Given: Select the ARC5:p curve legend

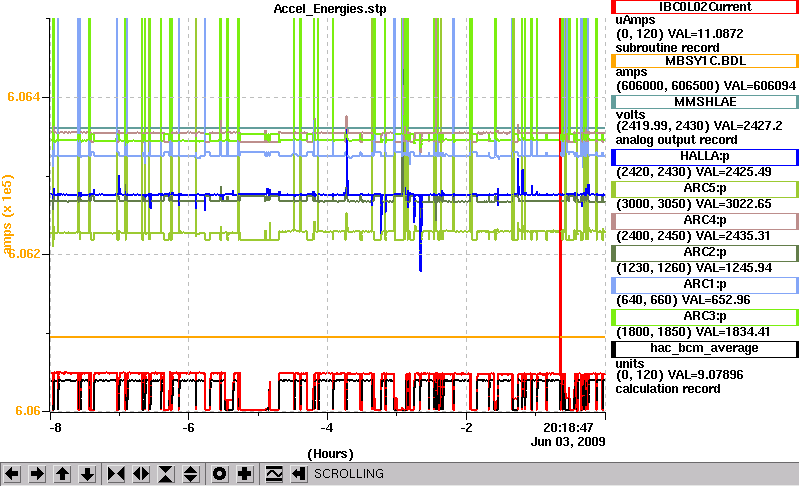Looking at the screenshot, I should 705,189.
